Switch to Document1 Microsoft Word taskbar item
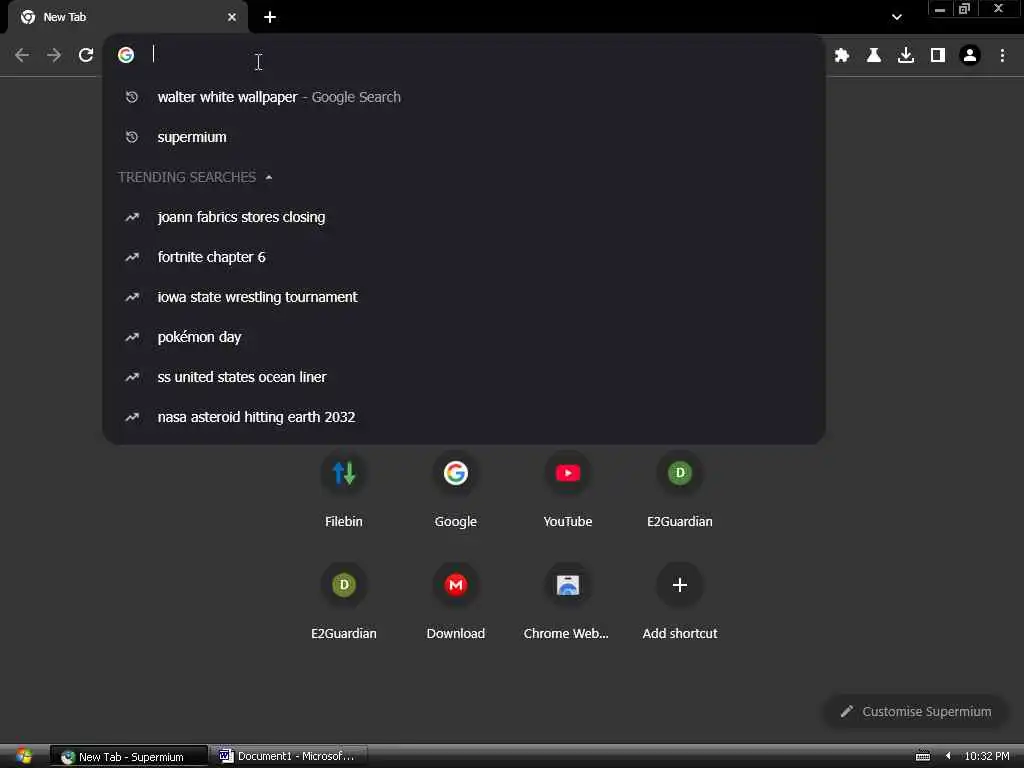The image size is (1024, 768). (289, 756)
